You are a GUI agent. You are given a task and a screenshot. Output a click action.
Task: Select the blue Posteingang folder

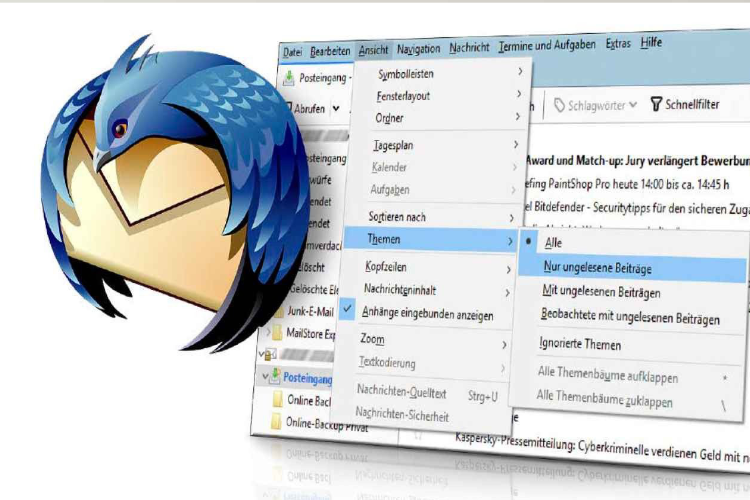(x=308, y=378)
